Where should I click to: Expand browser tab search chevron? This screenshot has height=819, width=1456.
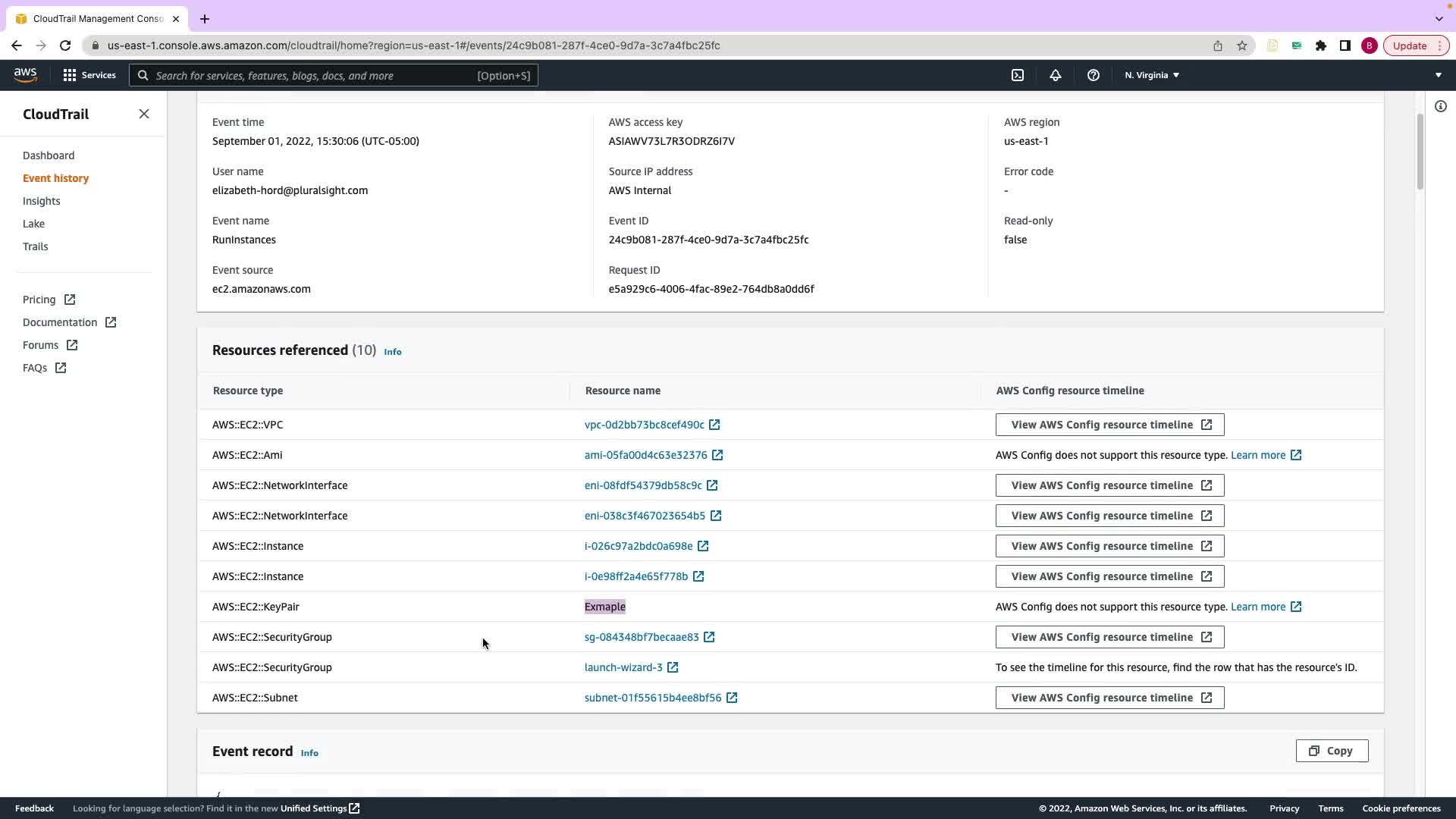point(1439,18)
